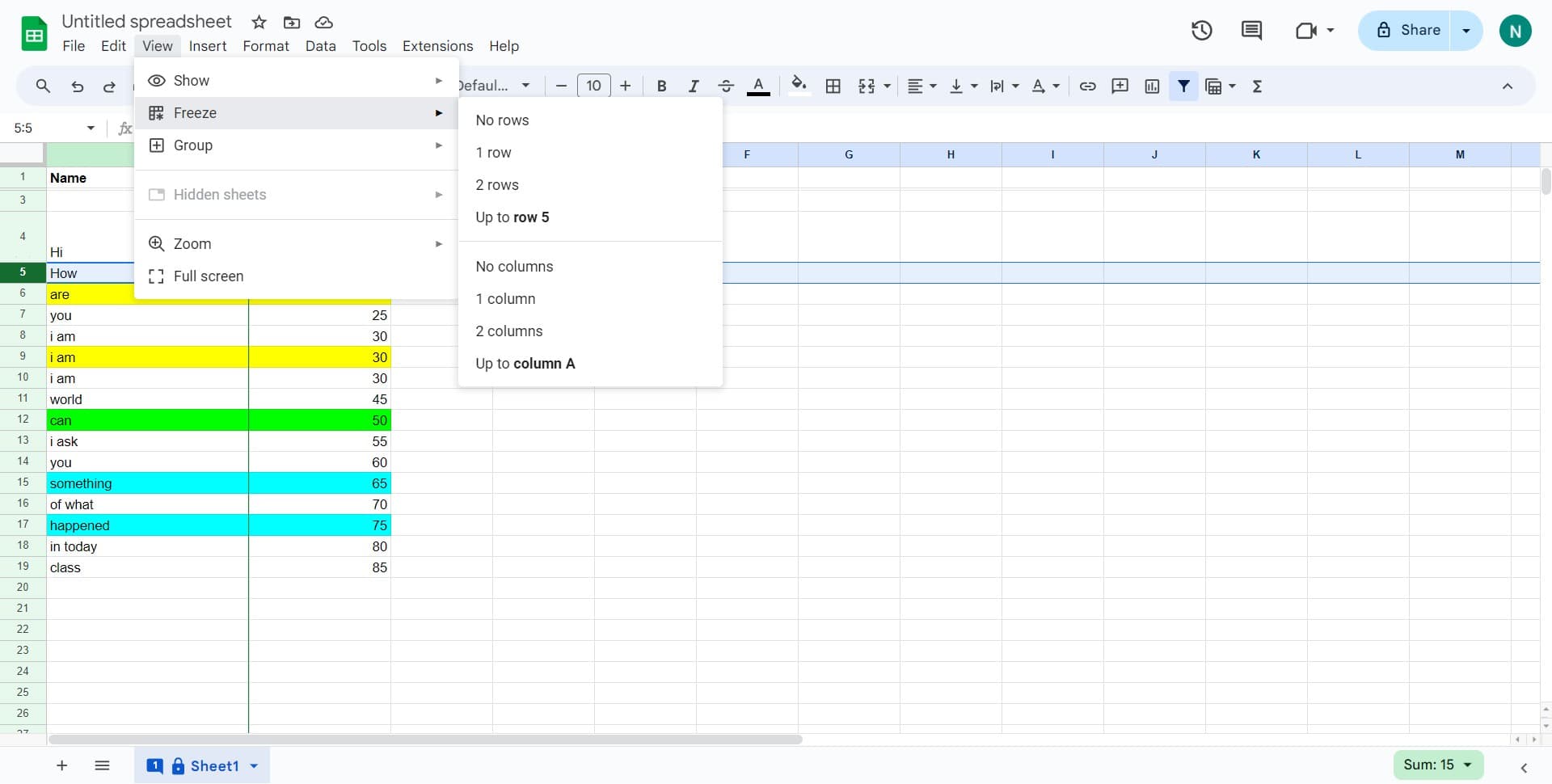1552x784 pixels.
Task: Click Full screen in View menu
Action: (208, 276)
